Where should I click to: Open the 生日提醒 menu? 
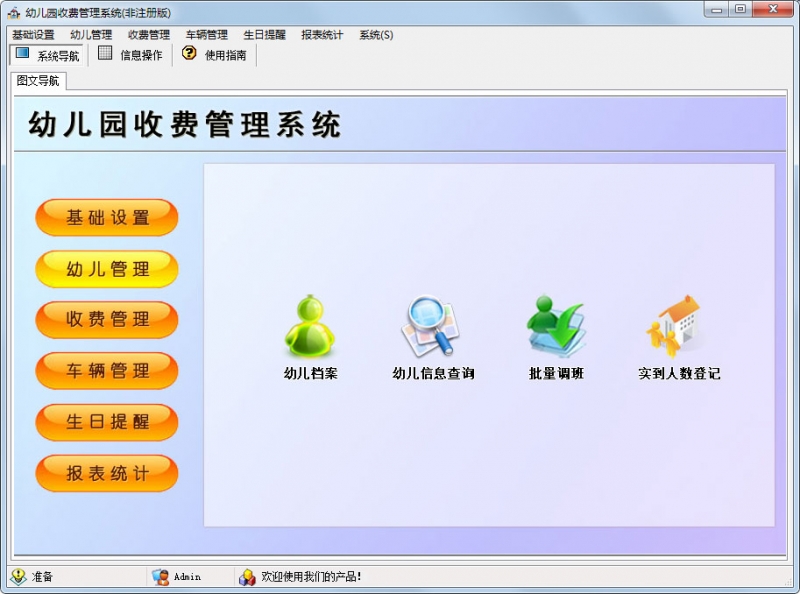click(264, 34)
